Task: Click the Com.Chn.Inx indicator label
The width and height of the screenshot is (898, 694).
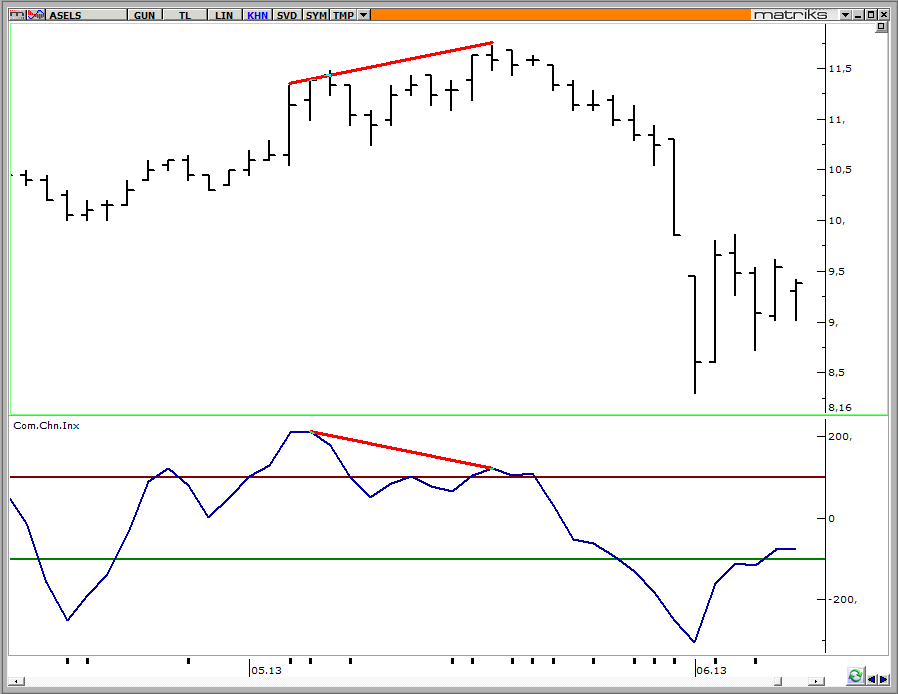Action: (x=46, y=425)
